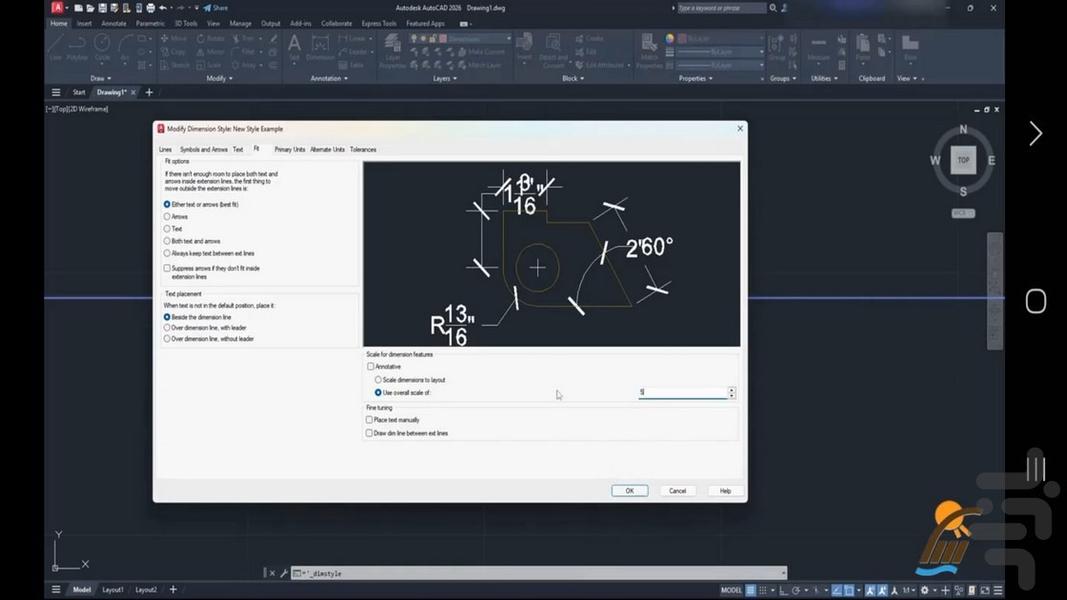Click the overall scale value field

point(682,393)
